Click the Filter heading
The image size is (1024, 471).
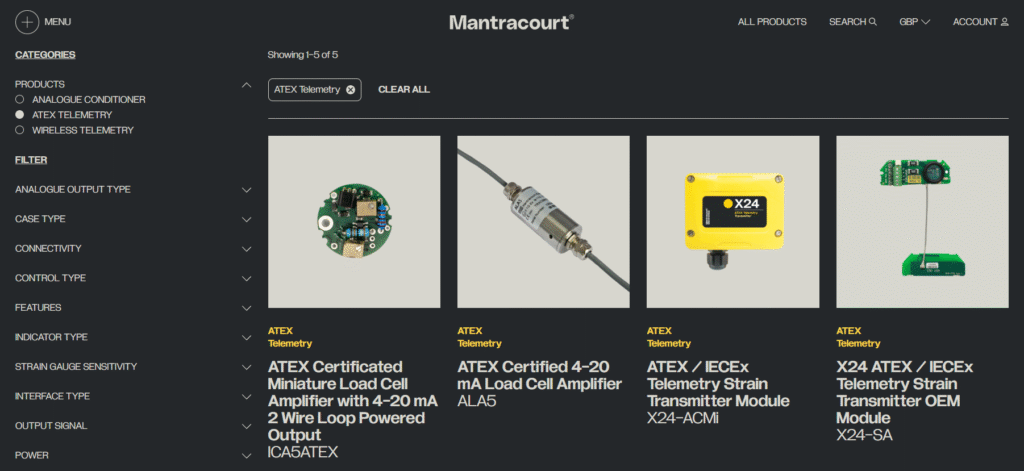coord(31,160)
